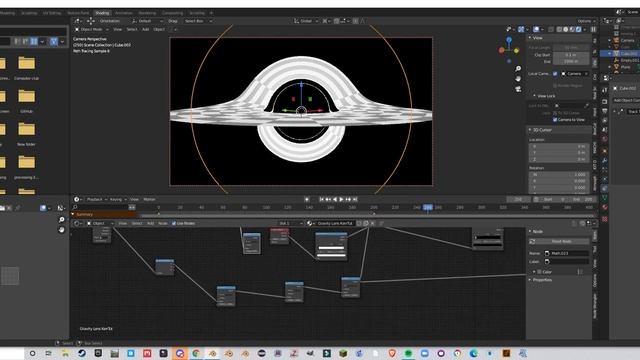Toggle the Camera to View checkbox
Image resolution: width=640 pixels, height=360 pixels.
pos(555,120)
